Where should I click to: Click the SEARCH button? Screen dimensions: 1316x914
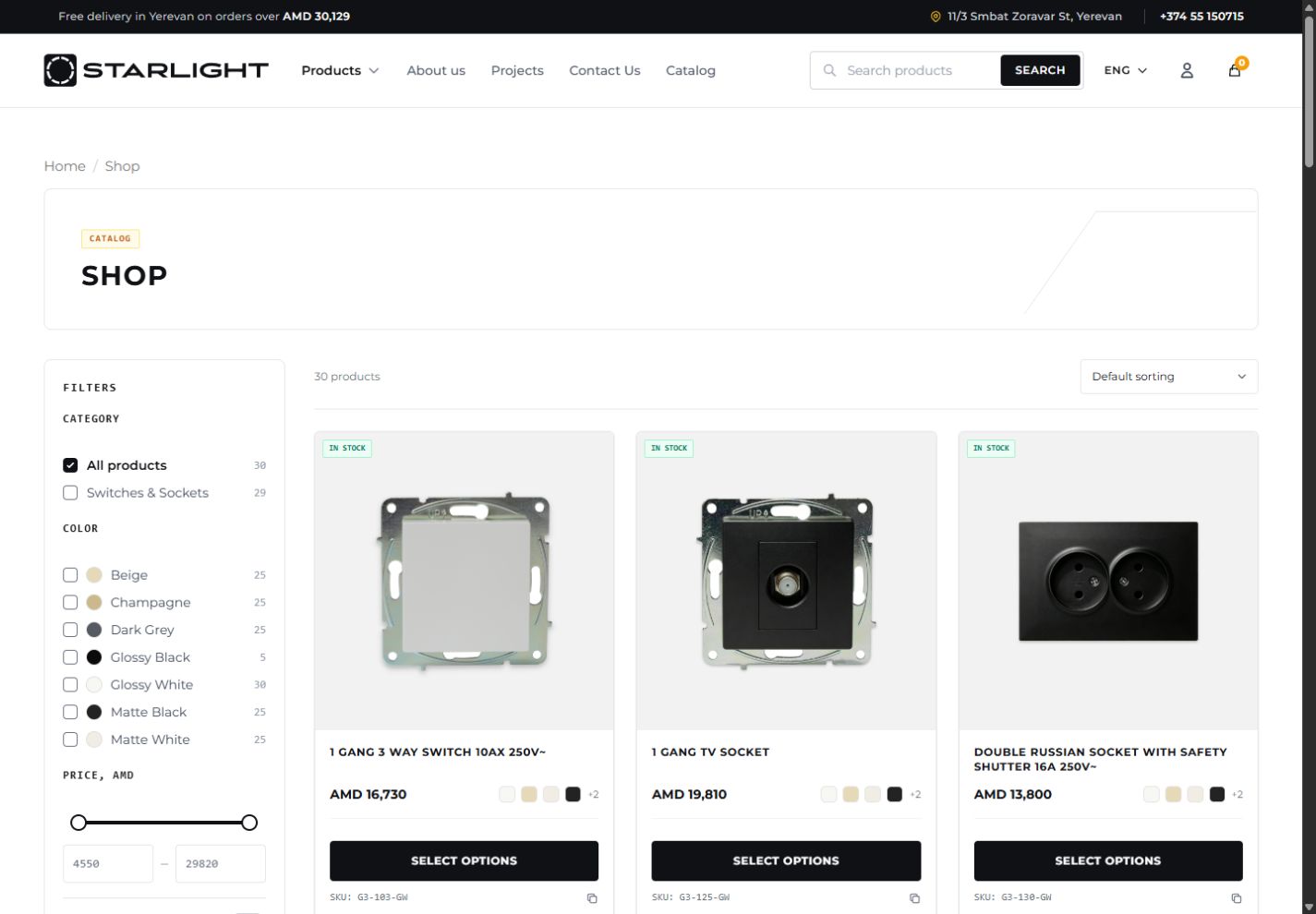click(x=1040, y=70)
